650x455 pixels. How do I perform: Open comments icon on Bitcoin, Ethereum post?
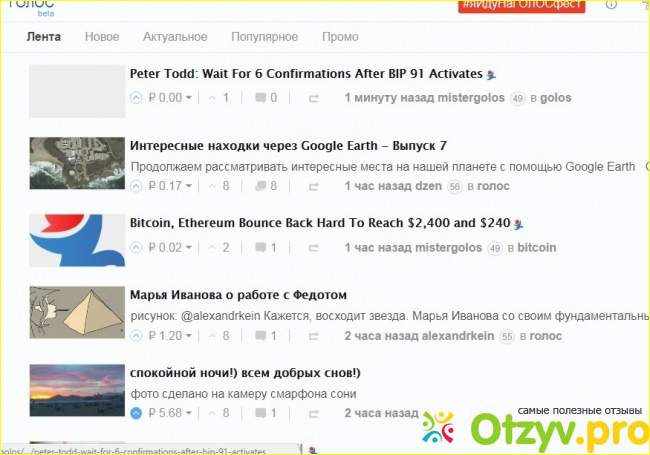click(x=261, y=248)
